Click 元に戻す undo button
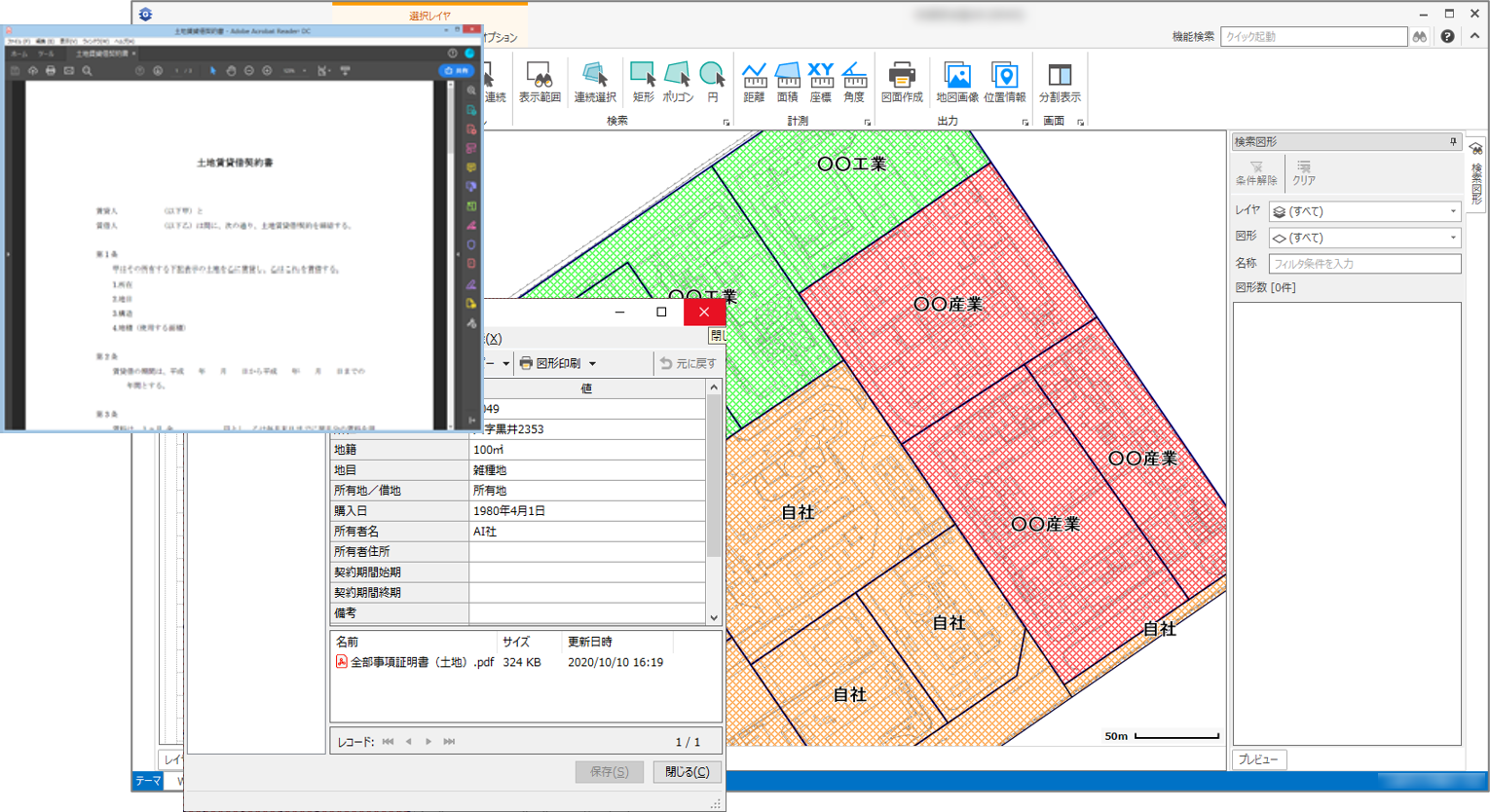Image resolution: width=1490 pixels, height=812 pixels. [688, 363]
